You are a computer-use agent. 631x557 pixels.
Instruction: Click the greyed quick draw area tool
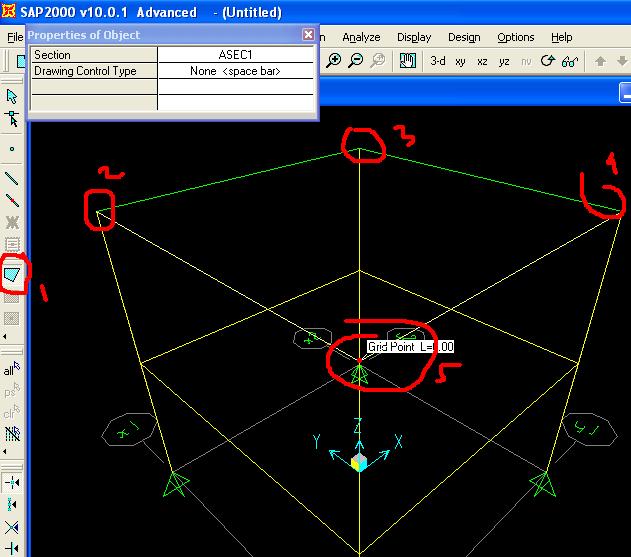(12, 318)
